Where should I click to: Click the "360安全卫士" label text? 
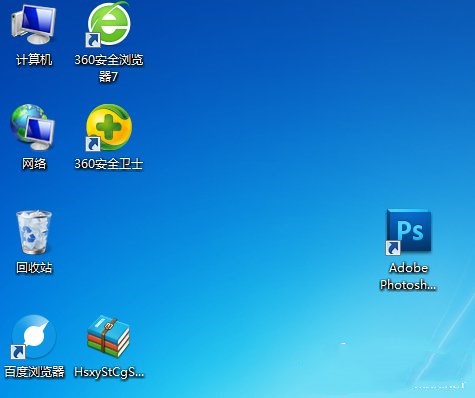(x=109, y=164)
